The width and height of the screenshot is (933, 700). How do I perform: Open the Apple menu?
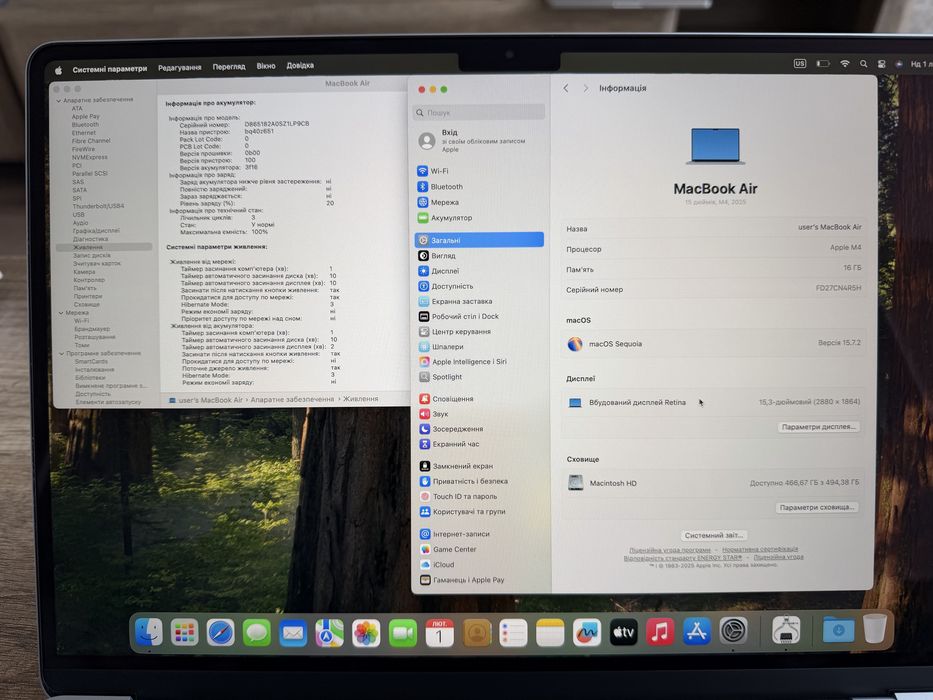point(58,70)
